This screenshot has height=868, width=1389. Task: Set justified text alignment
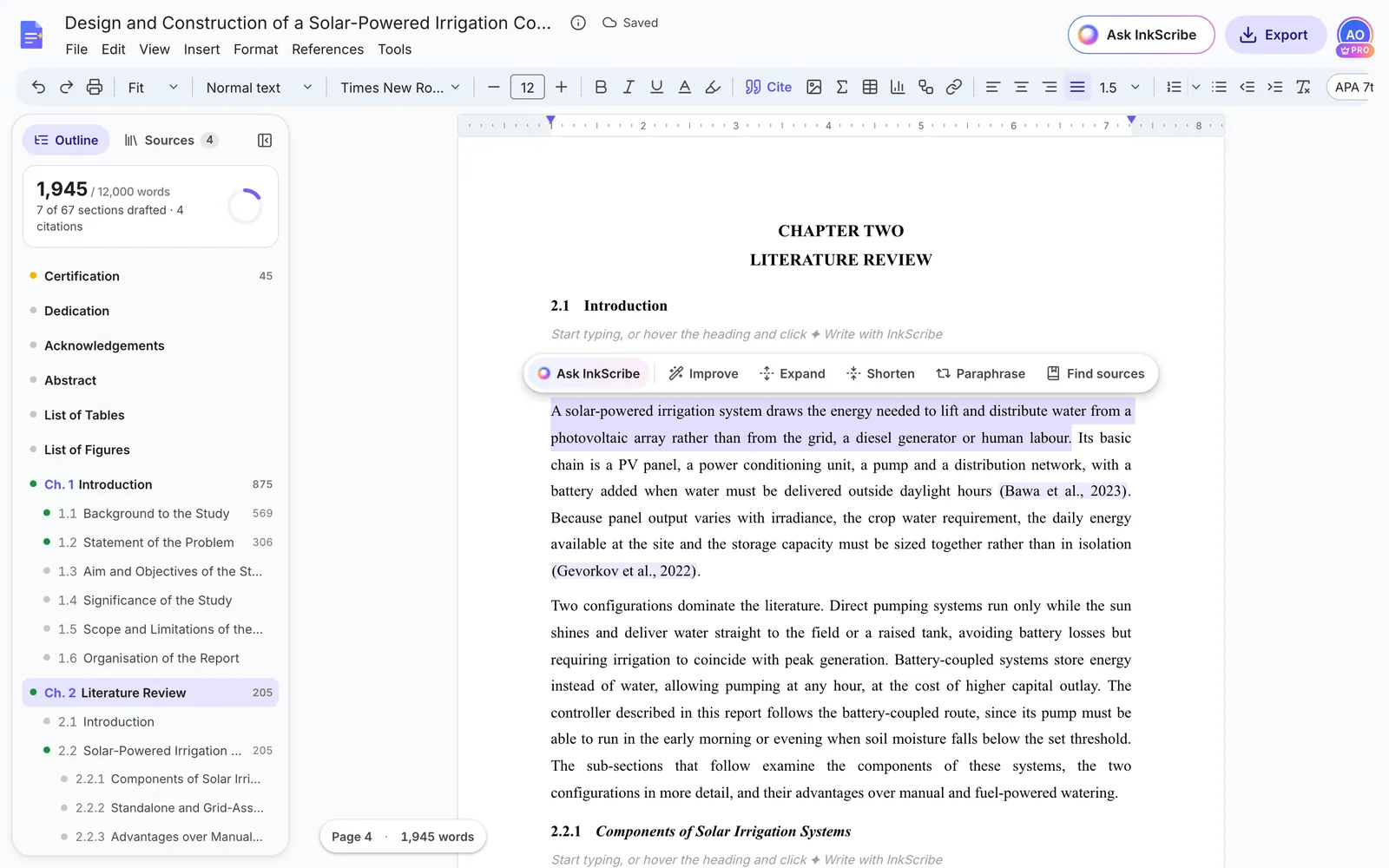pos(1076,87)
